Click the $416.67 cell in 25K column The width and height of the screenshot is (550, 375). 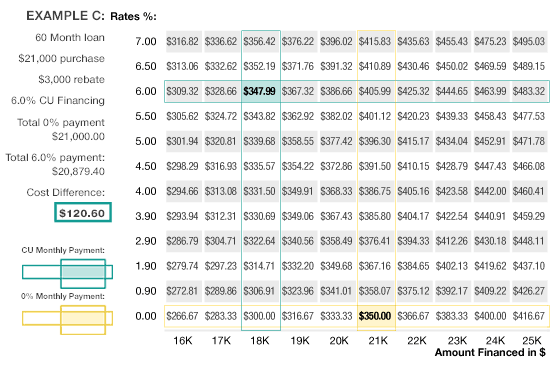click(x=529, y=316)
